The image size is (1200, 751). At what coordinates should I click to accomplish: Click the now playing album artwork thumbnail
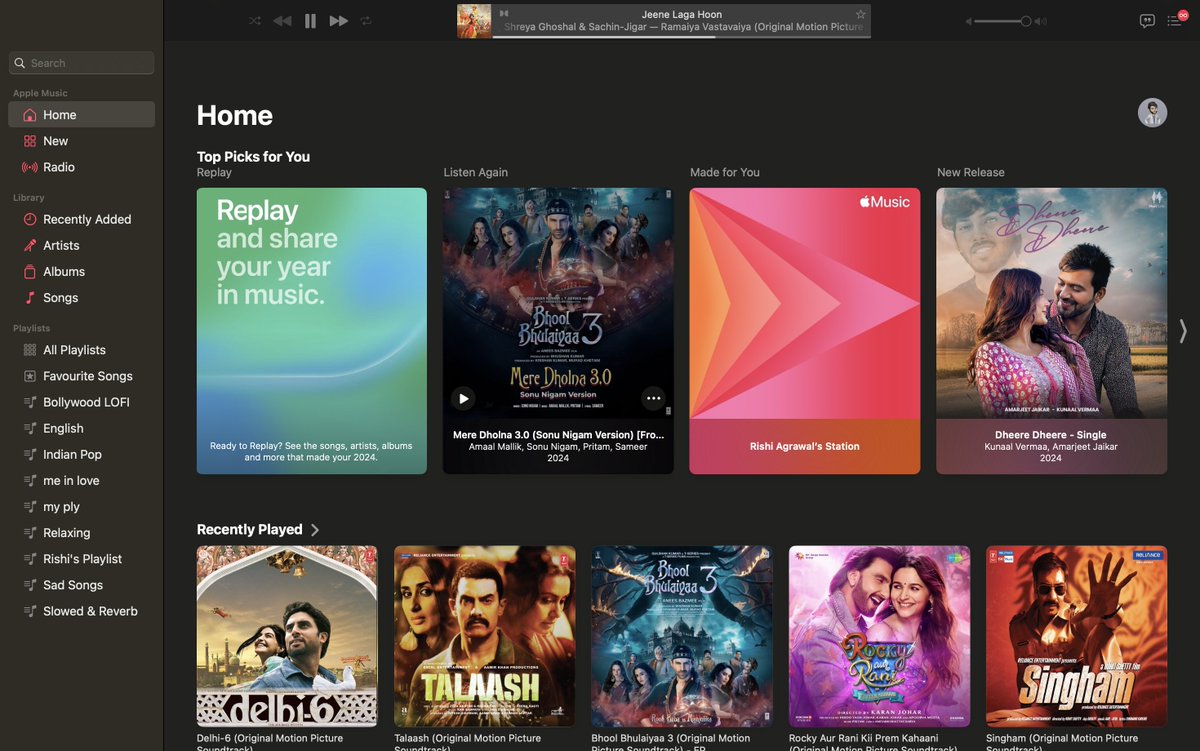click(x=474, y=21)
